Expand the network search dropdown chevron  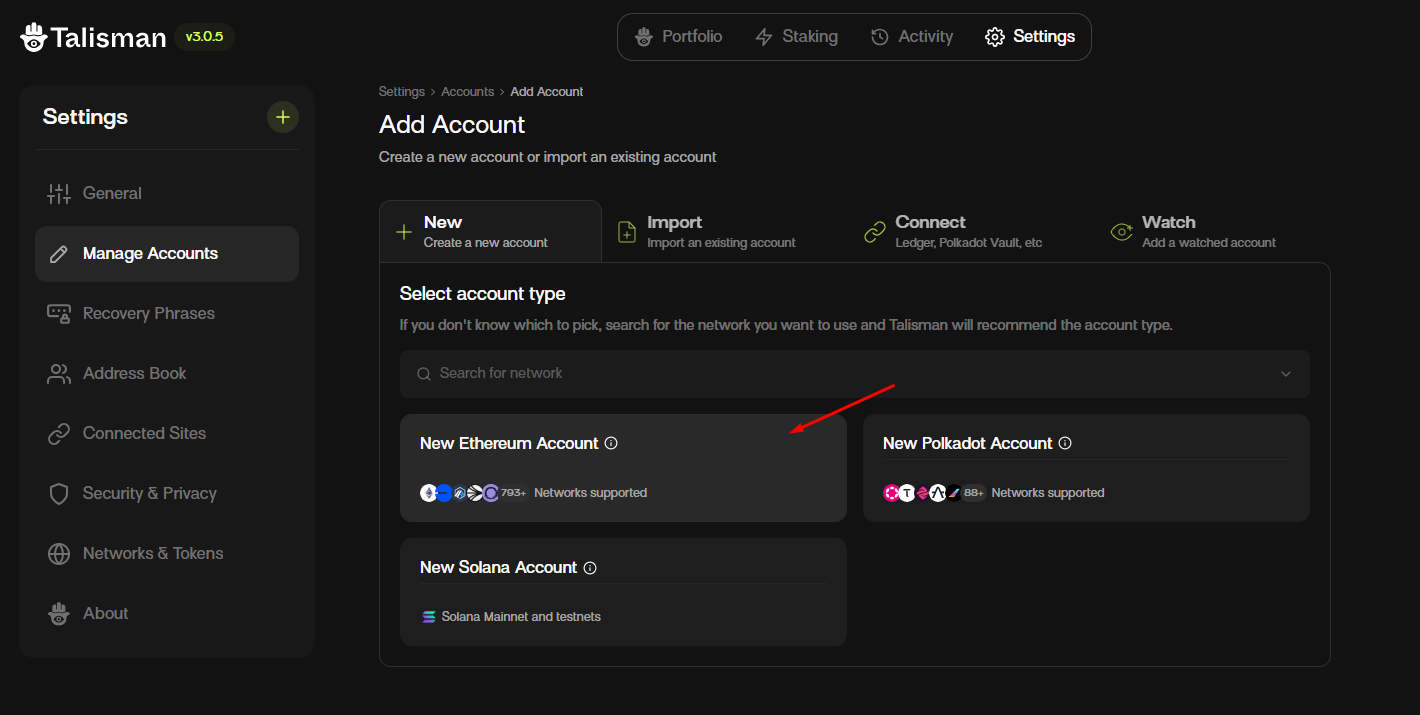[x=1286, y=373]
